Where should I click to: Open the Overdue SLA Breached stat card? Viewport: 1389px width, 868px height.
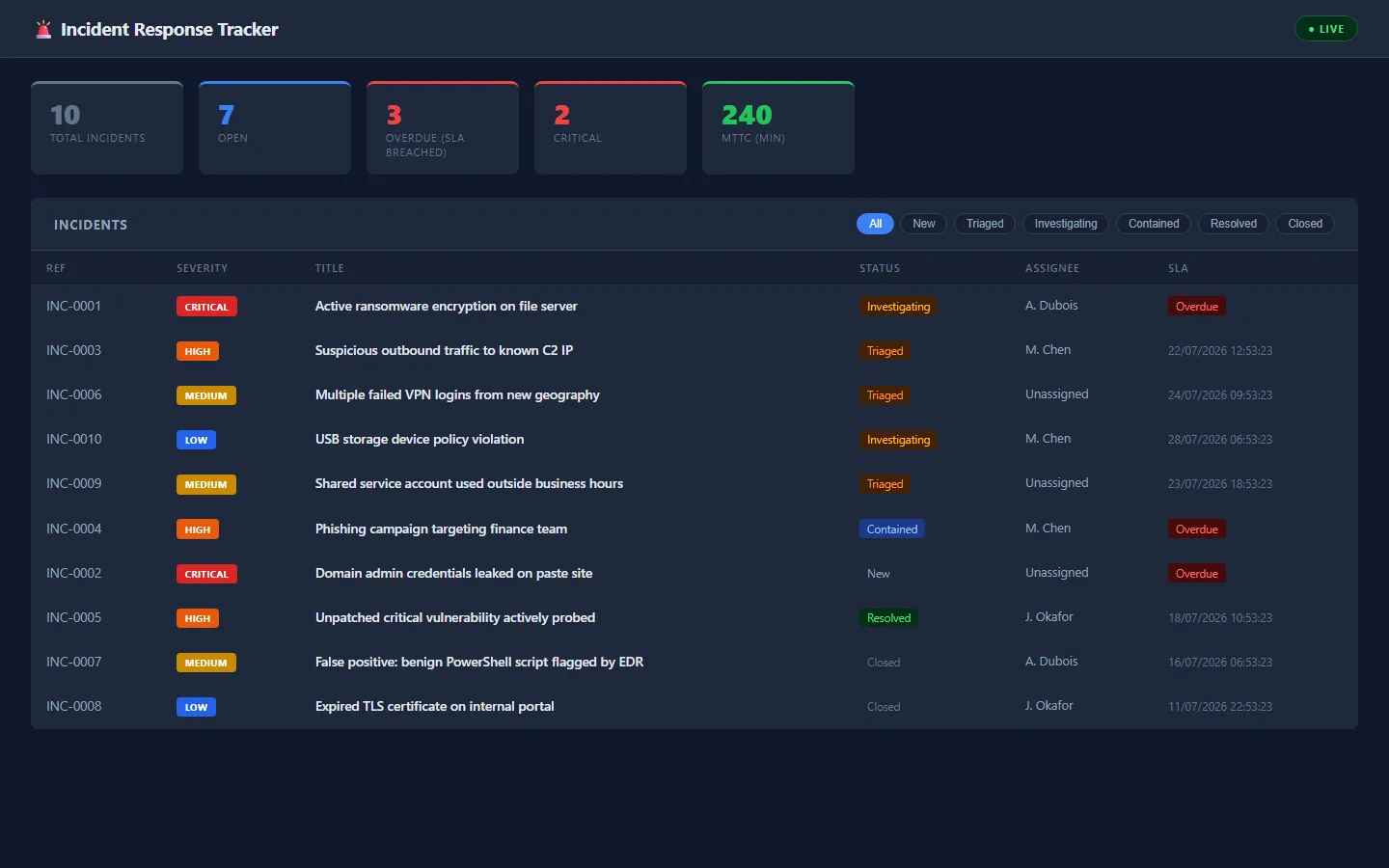click(443, 128)
